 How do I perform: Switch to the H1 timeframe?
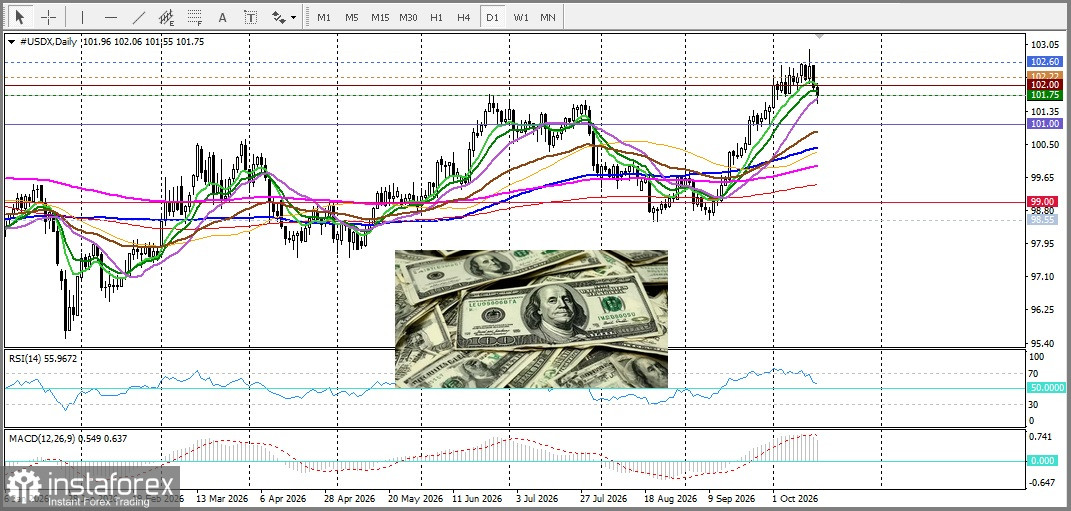[436, 17]
